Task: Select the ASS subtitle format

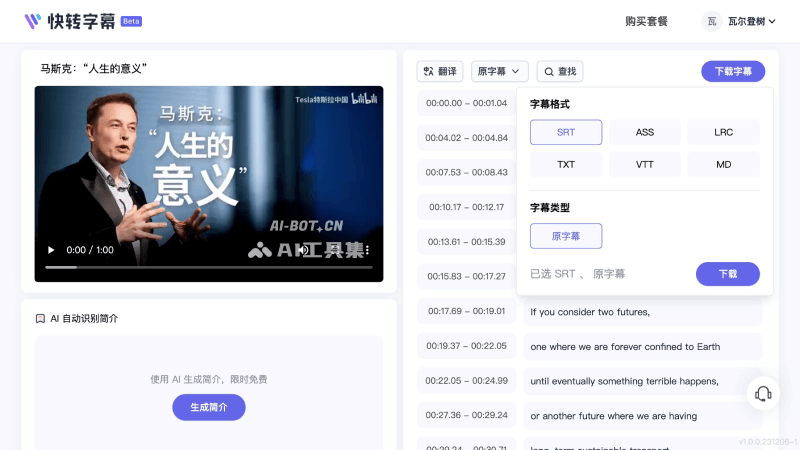Action: pos(645,132)
